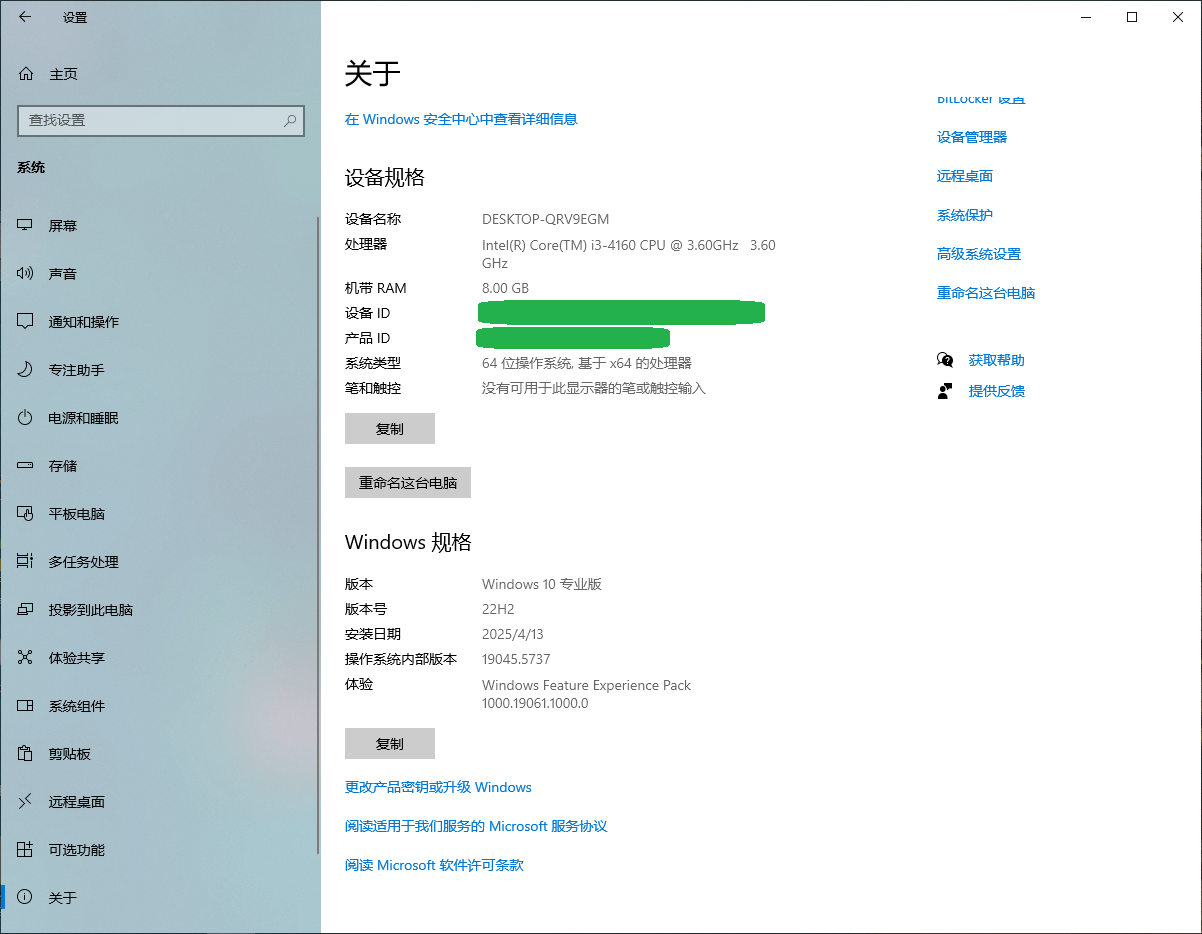The width and height of the screenshot is (1202, 934).
Task: Click the back arrow at top left
Action: [23, 16]
